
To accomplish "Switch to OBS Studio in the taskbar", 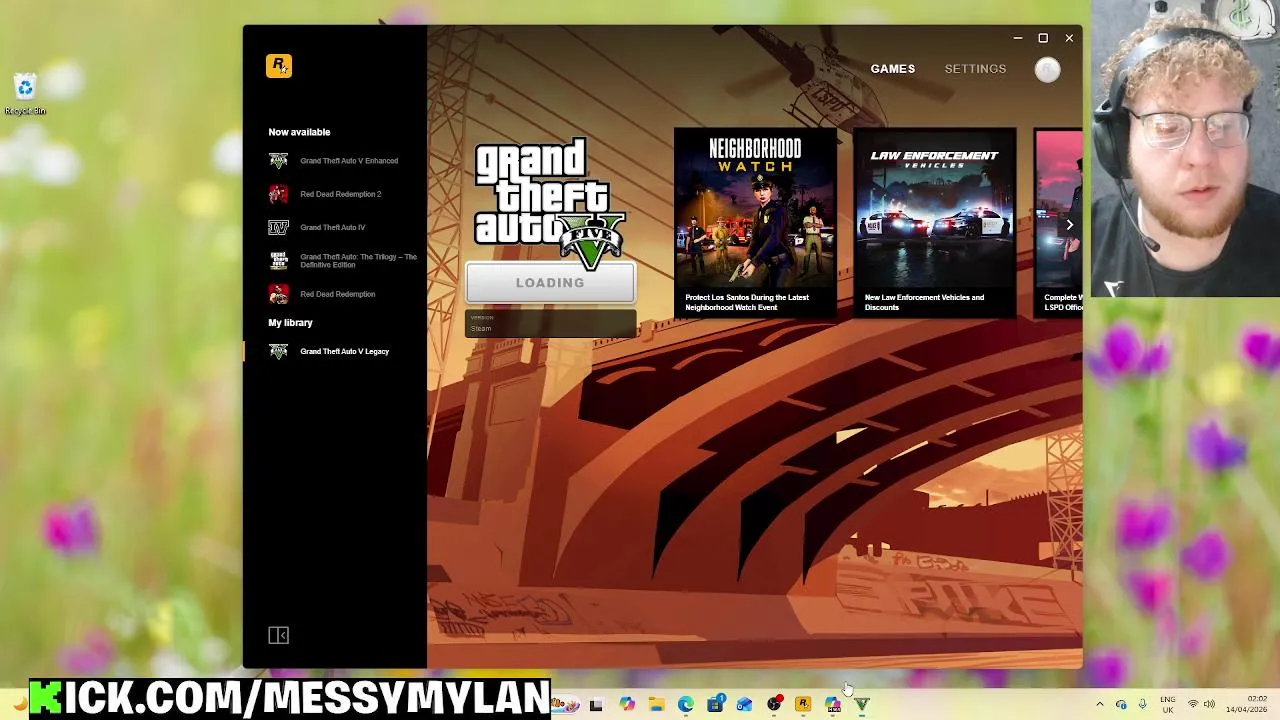I will pos(774,705).
